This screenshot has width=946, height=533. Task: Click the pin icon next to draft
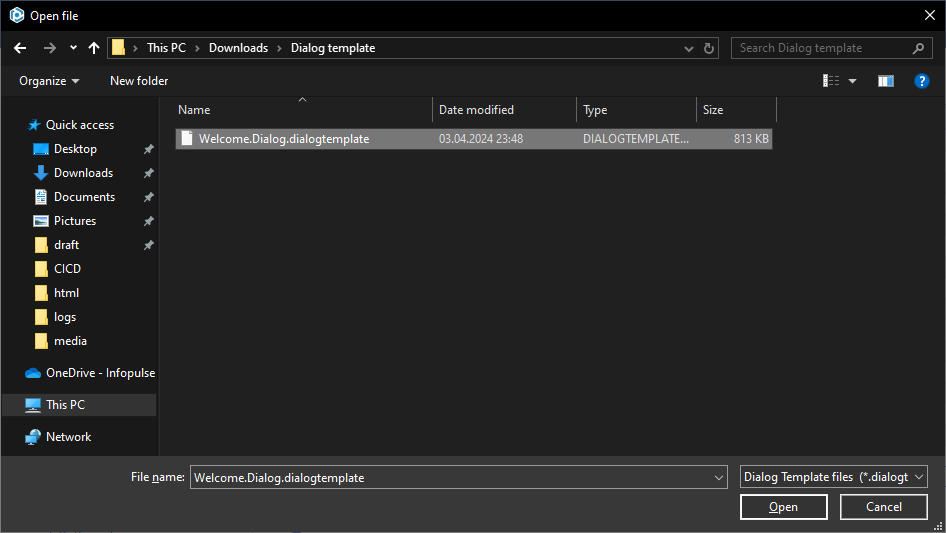tap(148, 245)
